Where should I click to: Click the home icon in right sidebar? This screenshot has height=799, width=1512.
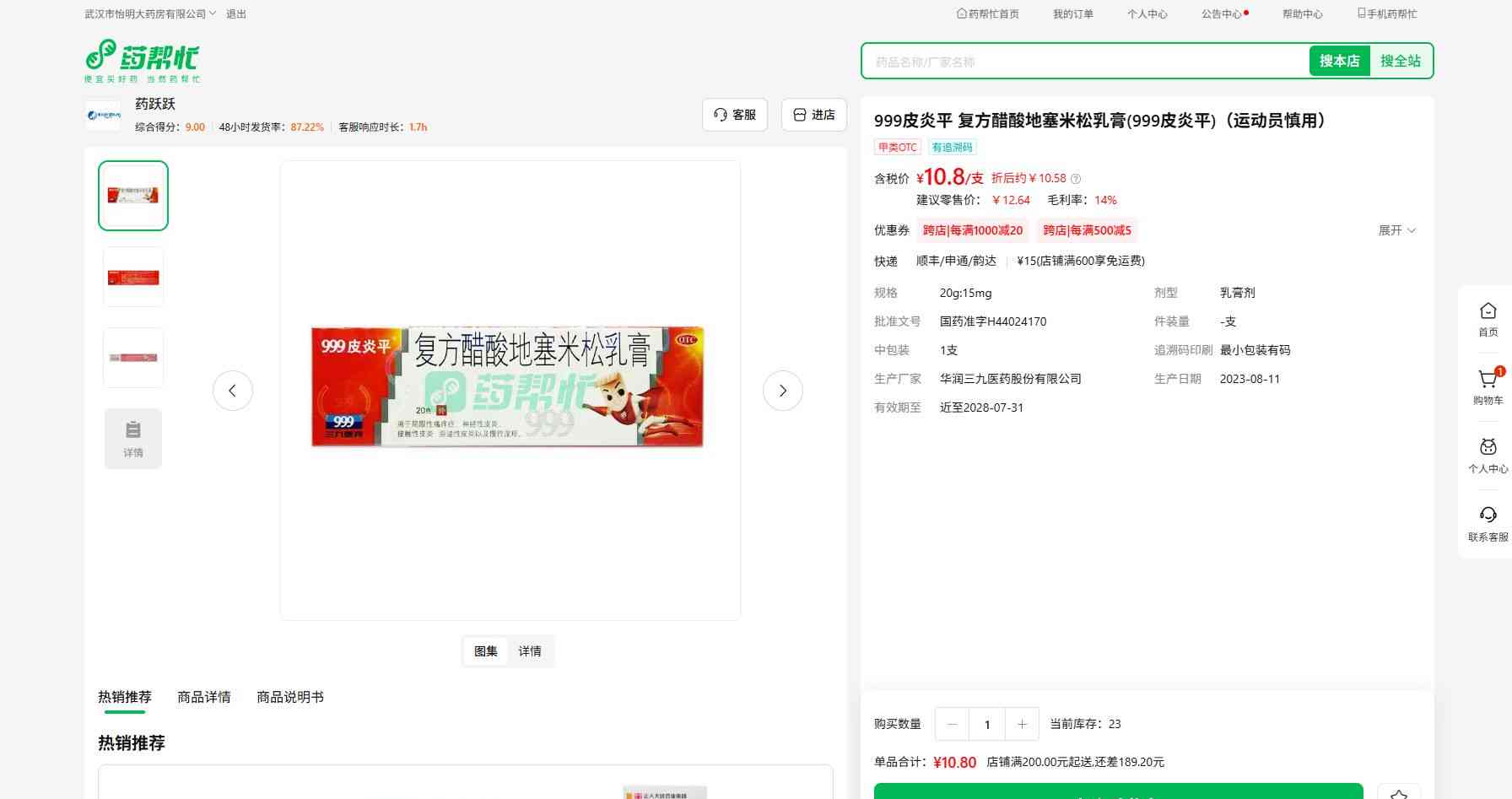coord(1488,311)
